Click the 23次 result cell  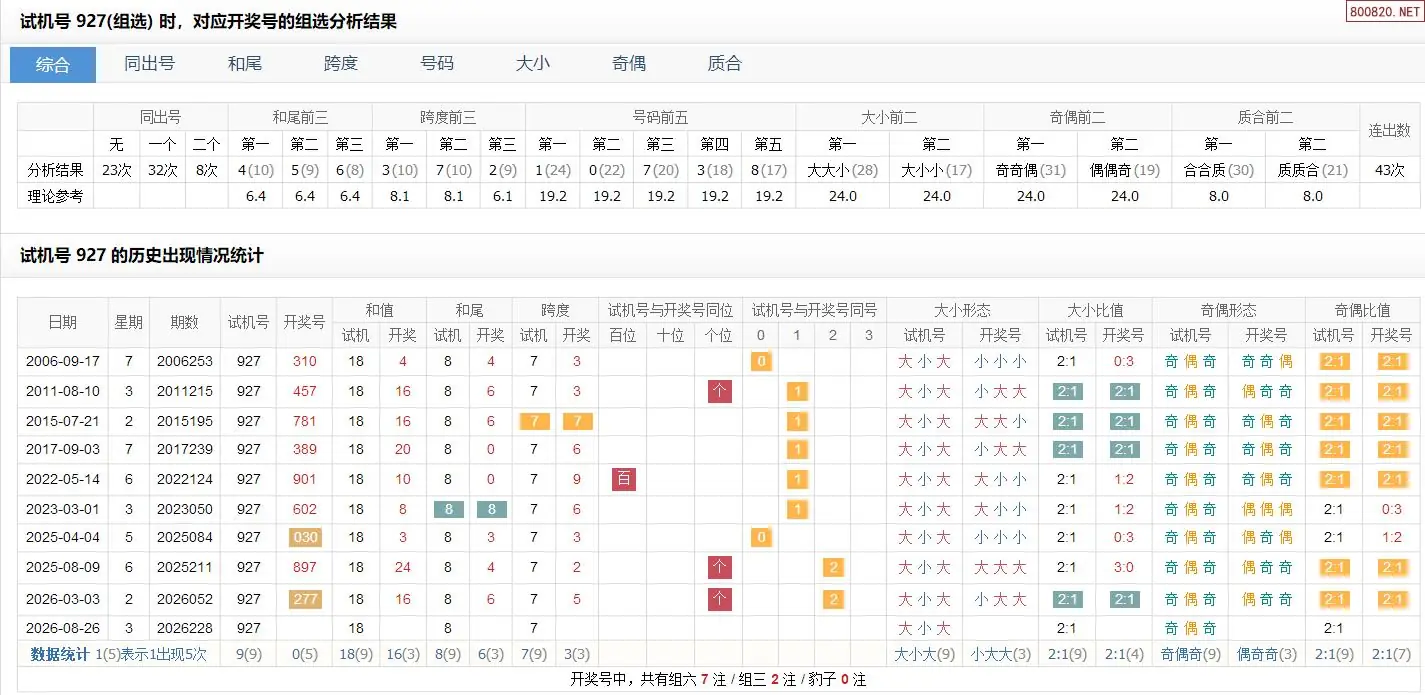[117, 170]
